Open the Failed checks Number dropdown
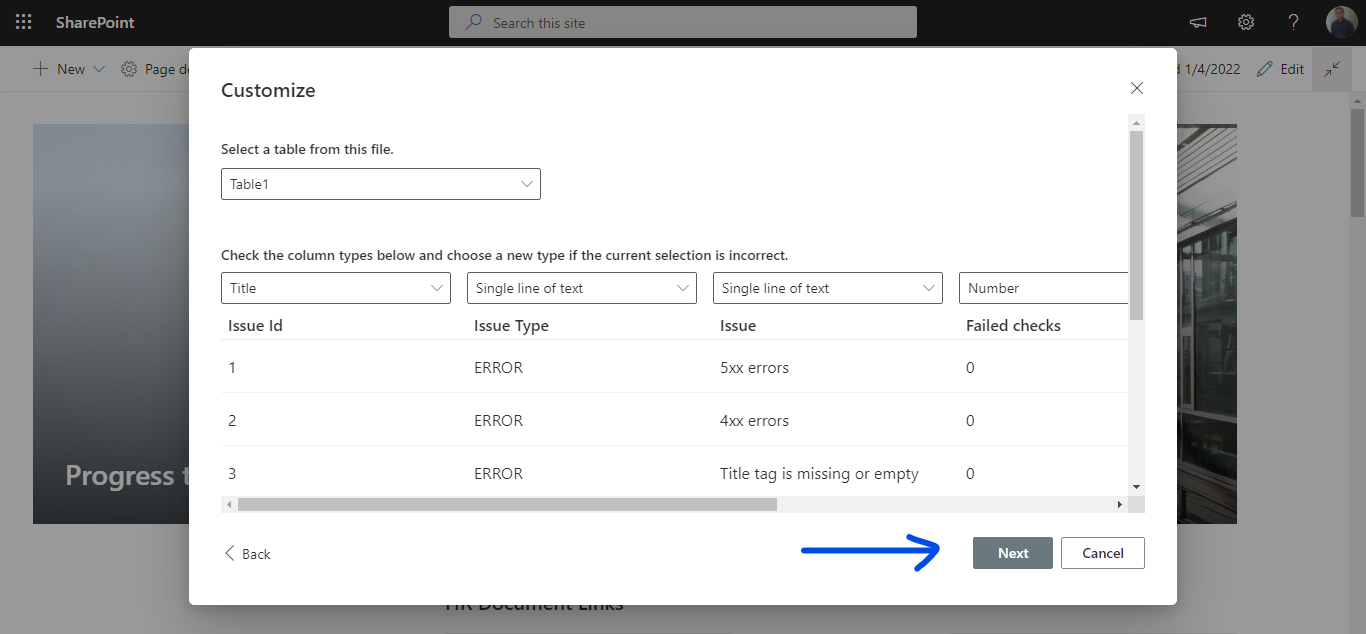Image resolution: width=1366 pixels, height=634 pixels. 1043,288
